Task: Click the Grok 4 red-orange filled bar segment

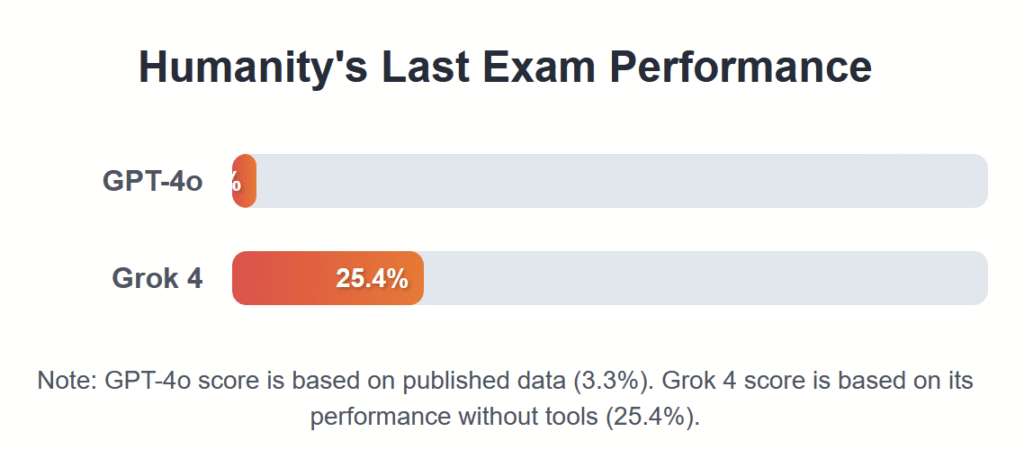Action: click(328, 277)
